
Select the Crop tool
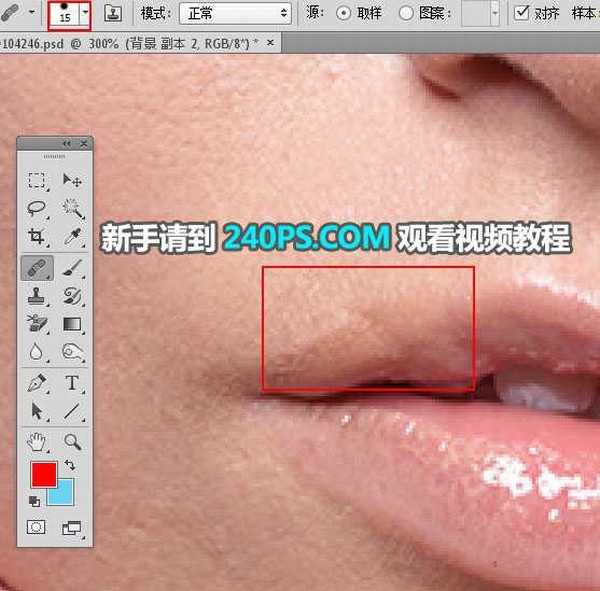click(x=37, y=237)
